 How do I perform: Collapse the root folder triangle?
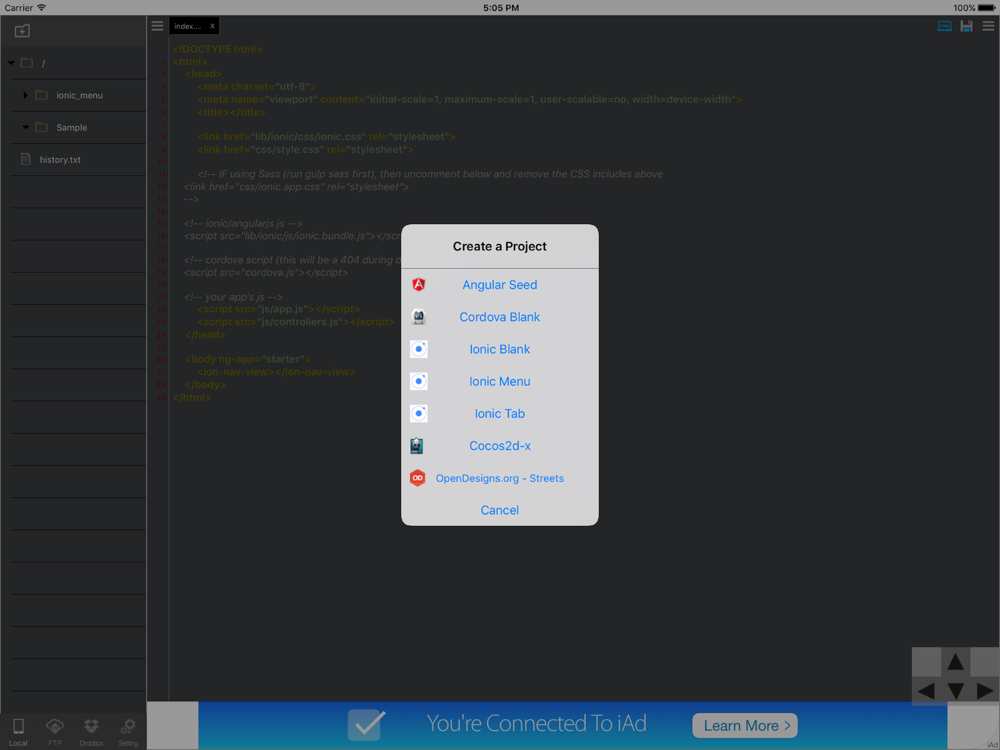tap(11, 62)
